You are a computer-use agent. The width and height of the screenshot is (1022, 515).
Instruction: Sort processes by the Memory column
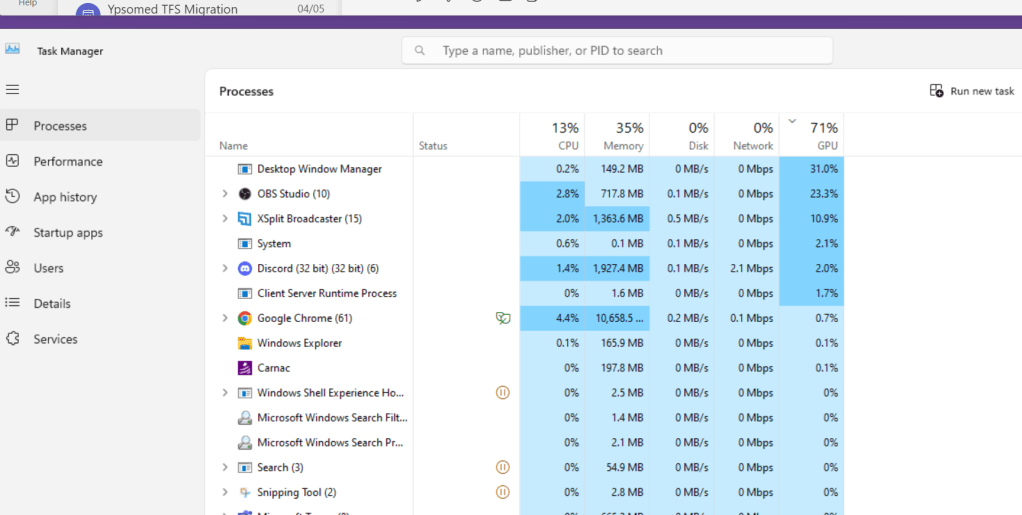pos(617,135)
